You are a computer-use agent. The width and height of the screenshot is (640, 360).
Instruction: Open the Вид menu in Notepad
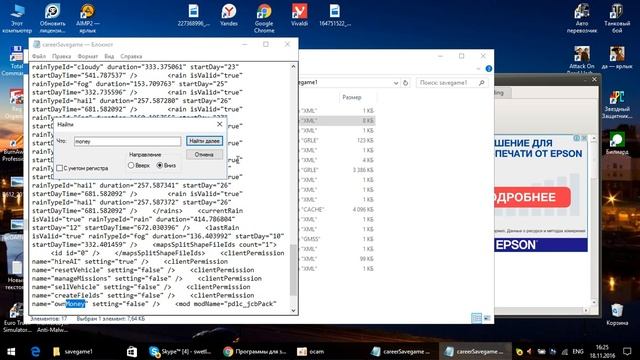pos(109,56)
